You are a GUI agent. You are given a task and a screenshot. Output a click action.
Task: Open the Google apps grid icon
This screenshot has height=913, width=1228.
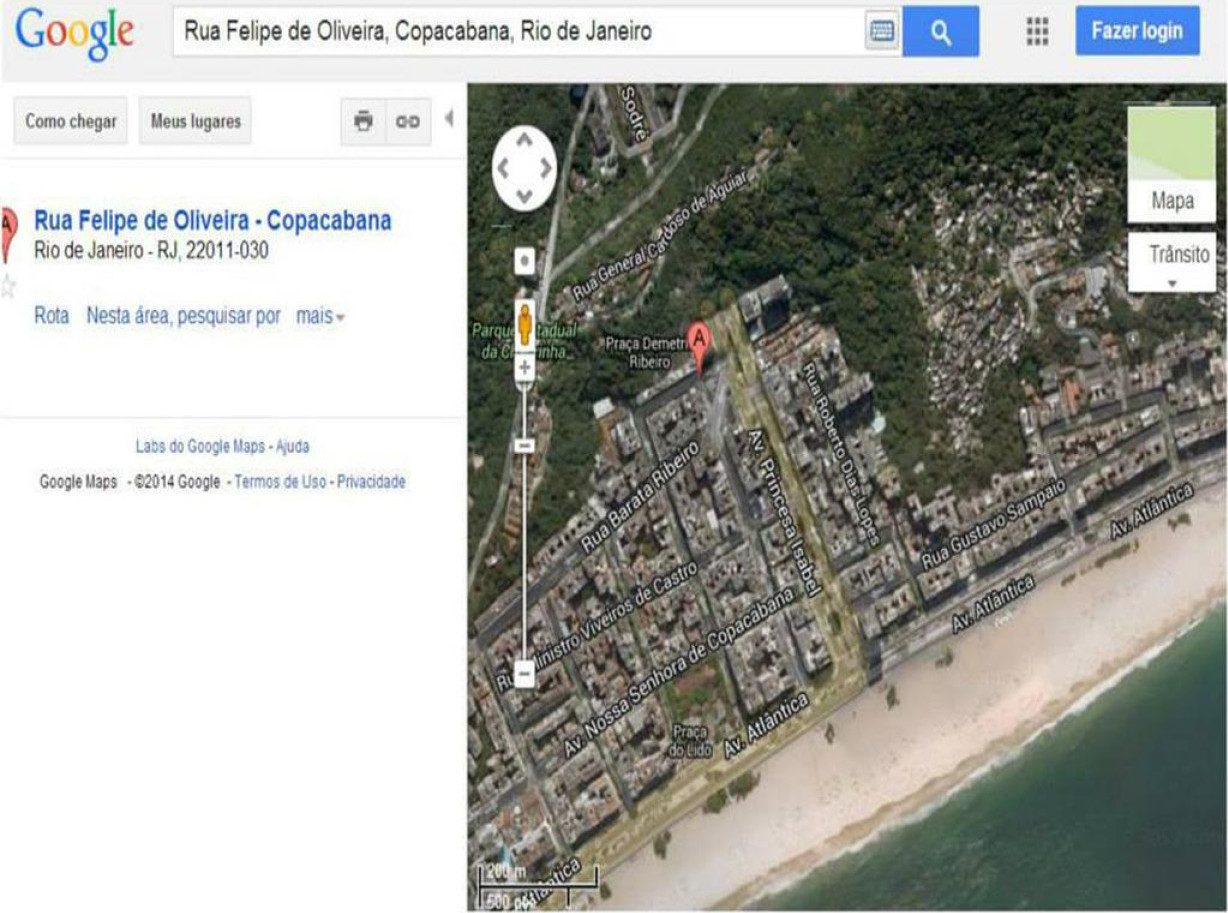1038,32
